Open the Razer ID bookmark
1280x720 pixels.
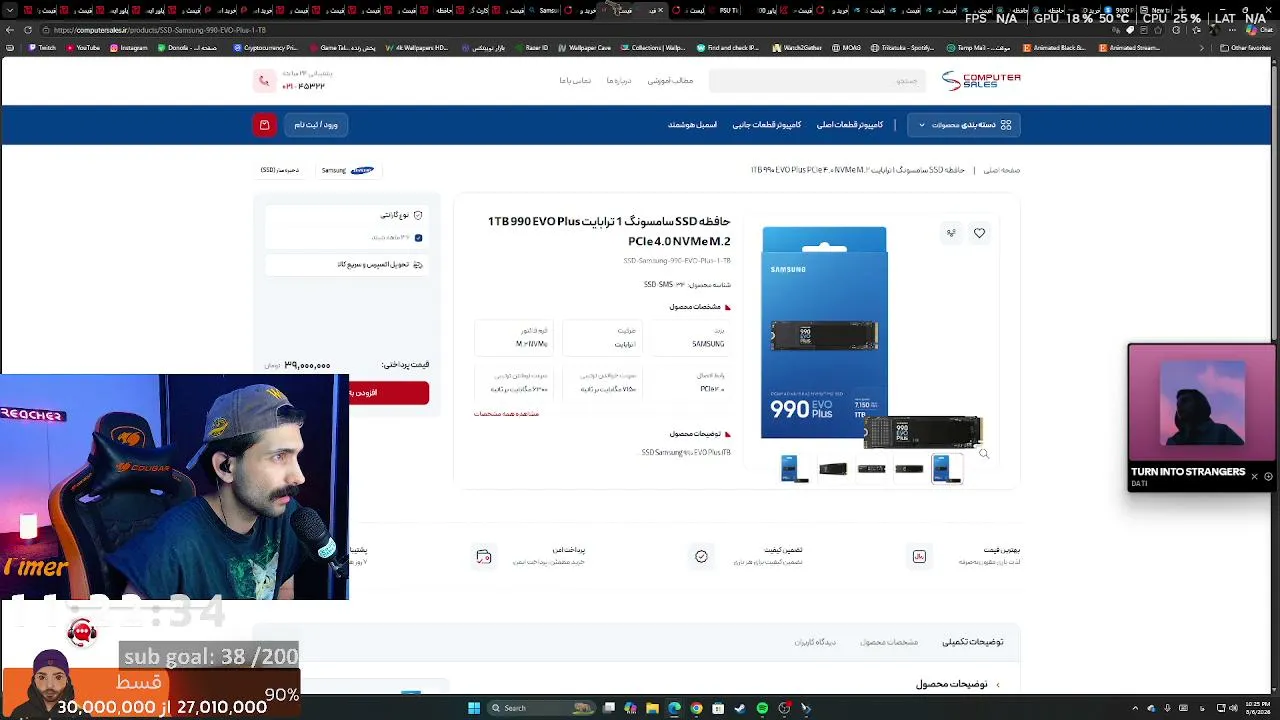click(531, 47)
